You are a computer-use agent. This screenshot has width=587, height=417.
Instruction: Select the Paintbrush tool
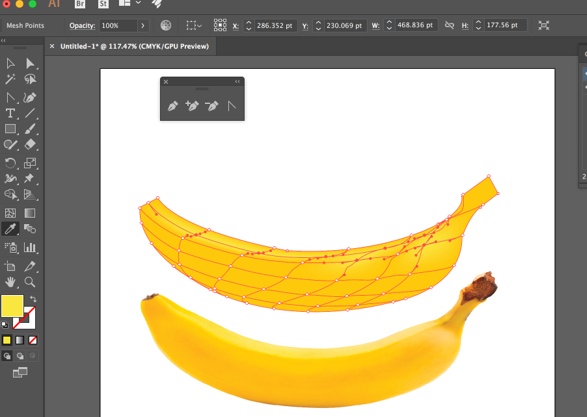click(x=30, y=129)
